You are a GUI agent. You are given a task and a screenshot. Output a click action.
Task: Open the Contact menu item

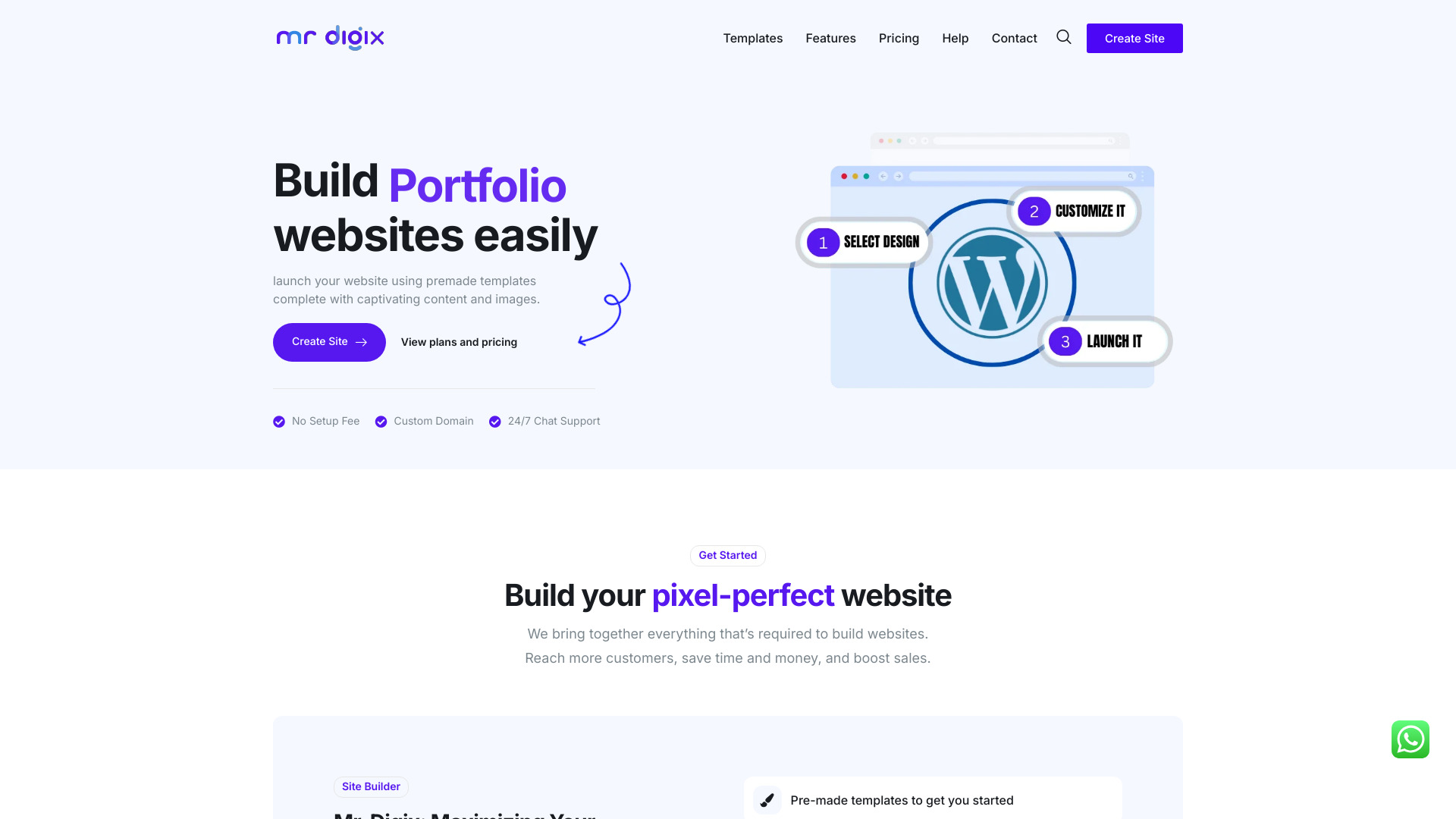pos(1013,38)
